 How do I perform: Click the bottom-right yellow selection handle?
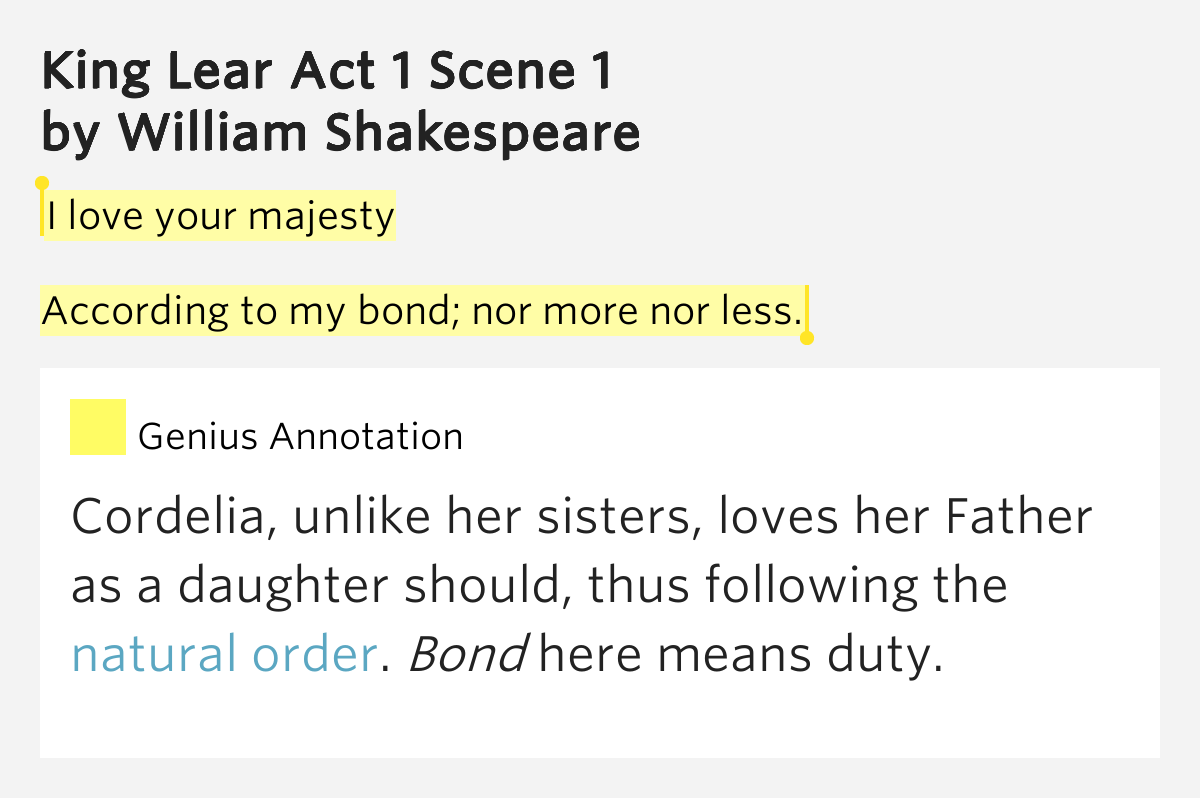[x=807, y=338]
